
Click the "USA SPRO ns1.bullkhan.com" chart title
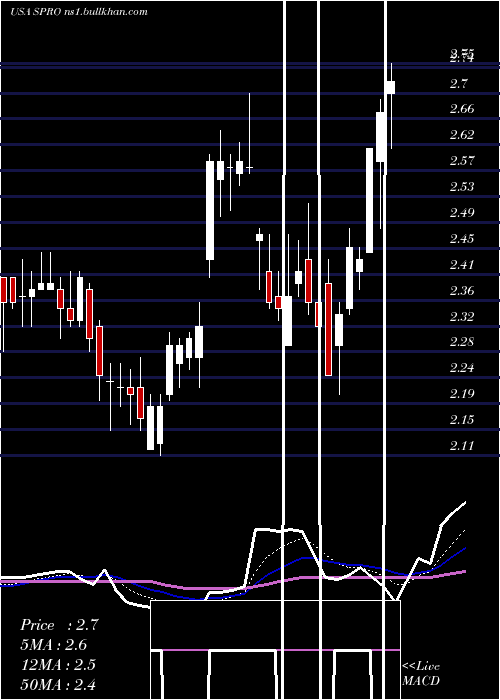click(79, 12)
